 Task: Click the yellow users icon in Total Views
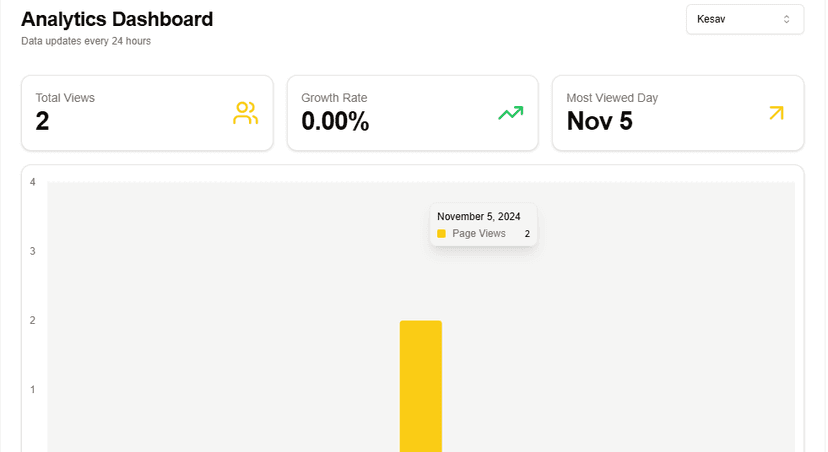[x=246, y=113]
